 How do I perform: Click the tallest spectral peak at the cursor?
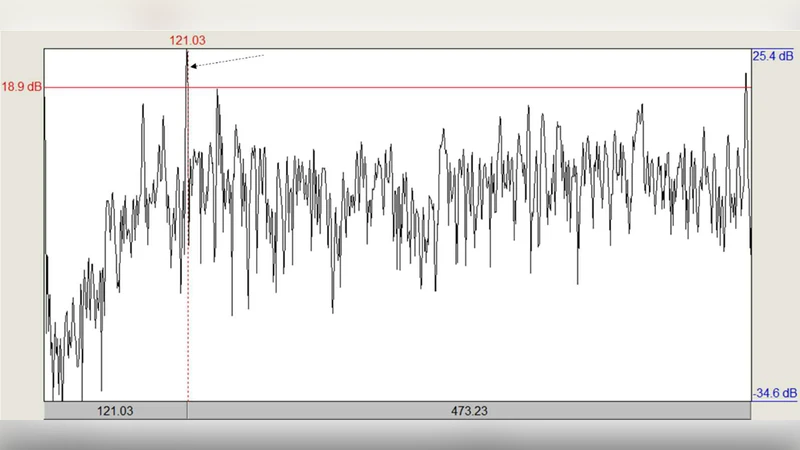point(186,54)
